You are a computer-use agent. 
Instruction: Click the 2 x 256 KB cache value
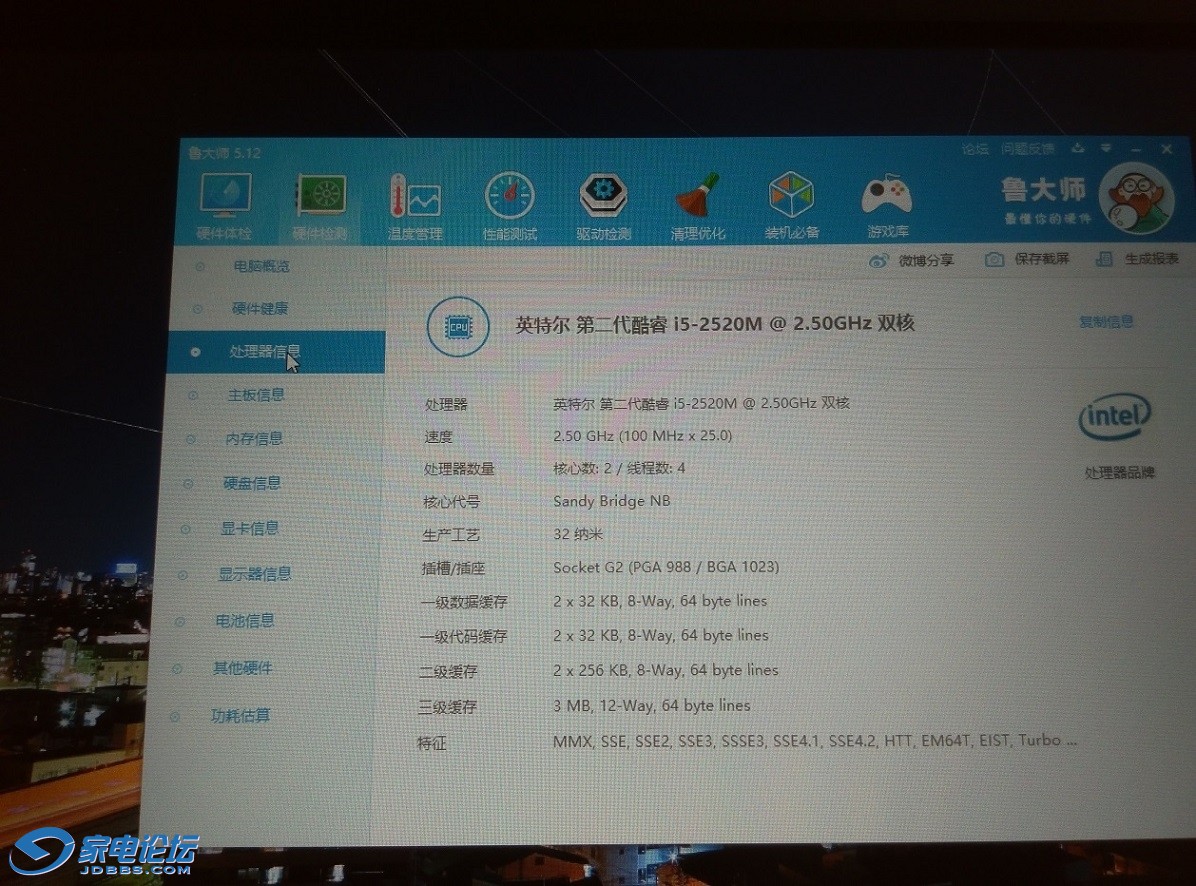(665, 670)
